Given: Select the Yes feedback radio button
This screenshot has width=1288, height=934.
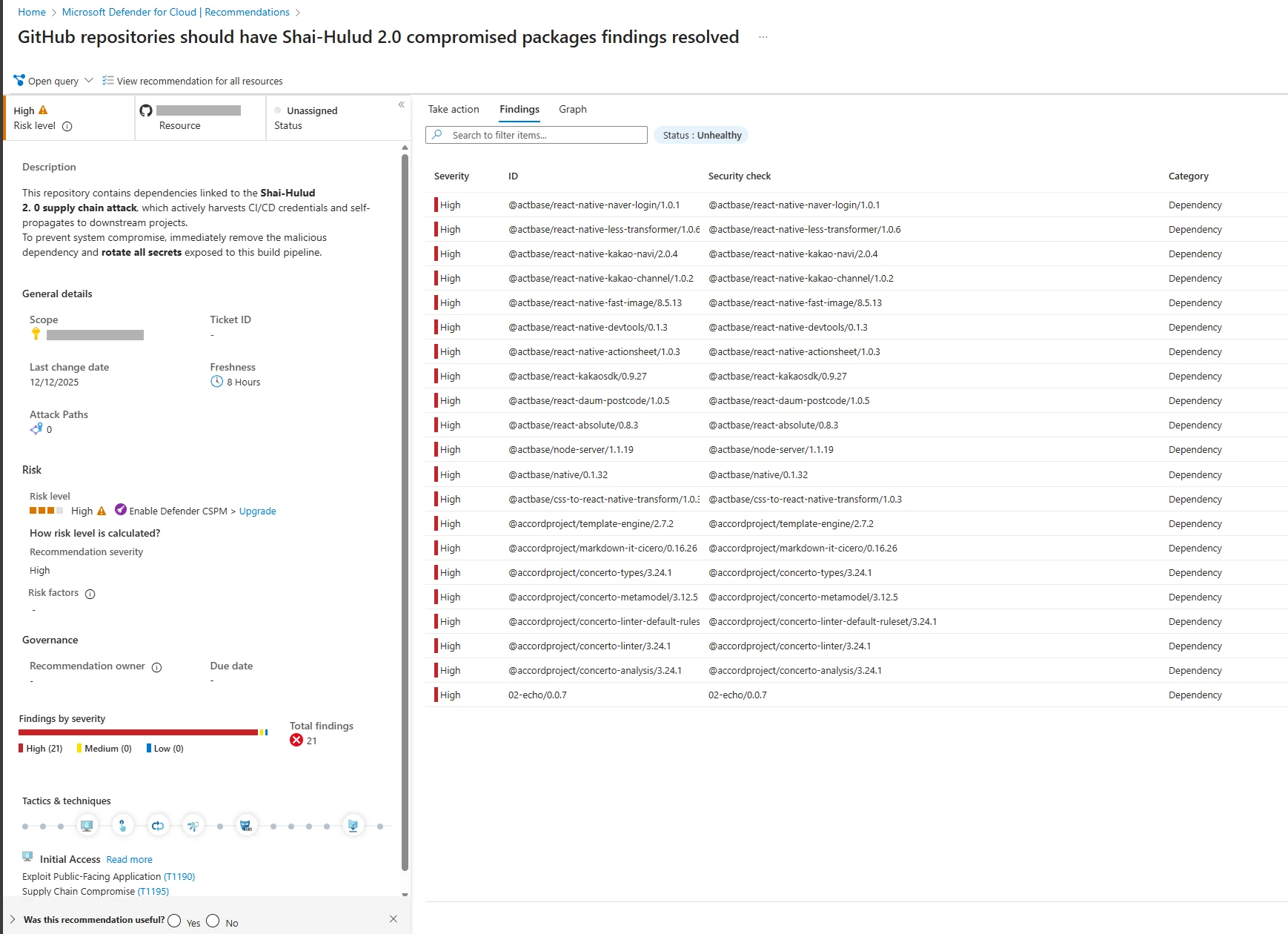Looking at the screenshot, I should 175,920.
